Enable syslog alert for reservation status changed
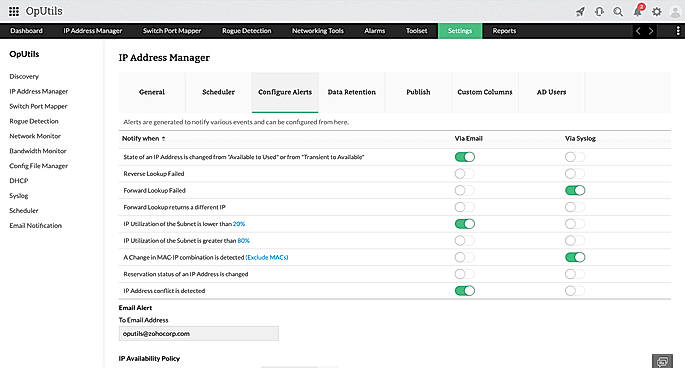 [x=574, y=274]
